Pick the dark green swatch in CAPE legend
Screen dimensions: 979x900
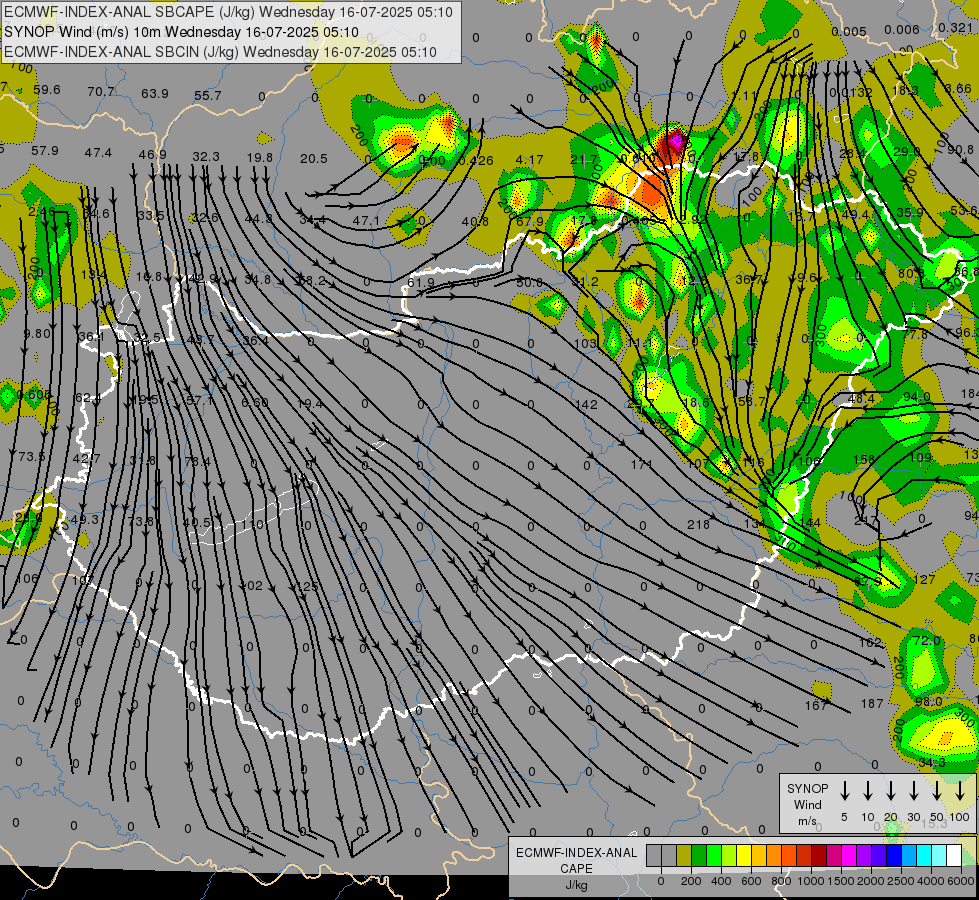699,856
